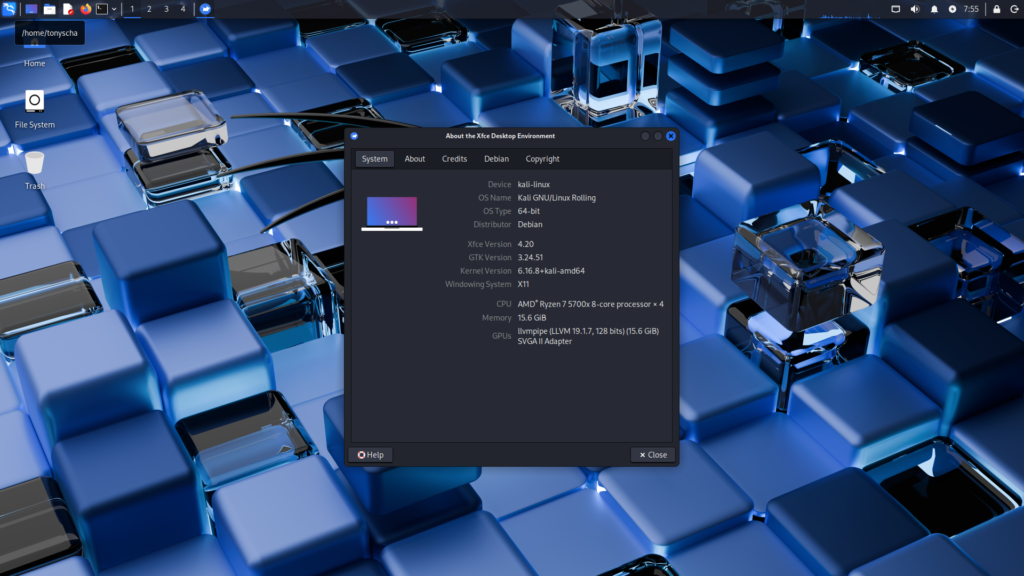This screenshot has width=1024, height=576.
Task: Switch to workspace 2
Action: [149, 9]
